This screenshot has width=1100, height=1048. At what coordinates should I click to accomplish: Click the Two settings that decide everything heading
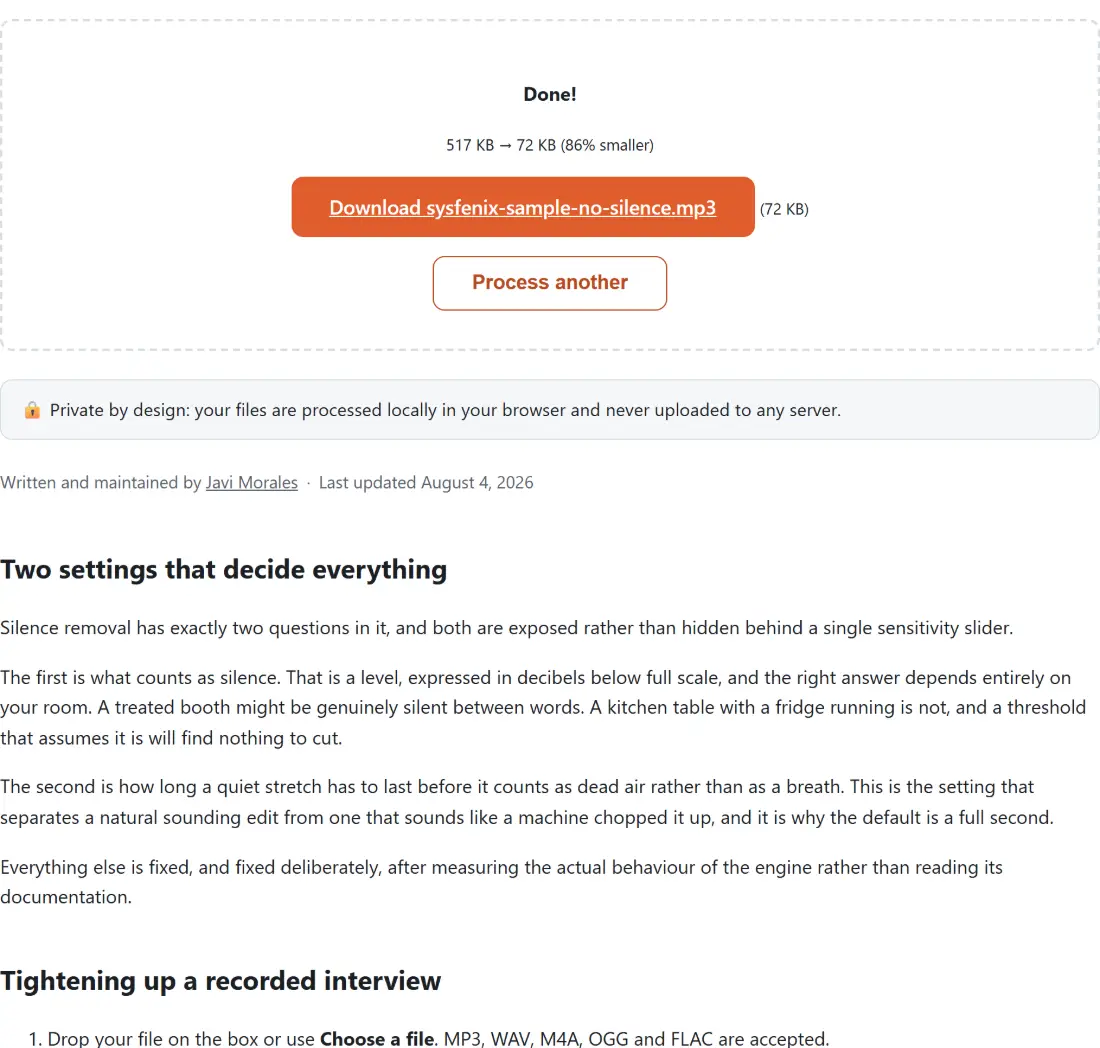[x=223, y=570]
